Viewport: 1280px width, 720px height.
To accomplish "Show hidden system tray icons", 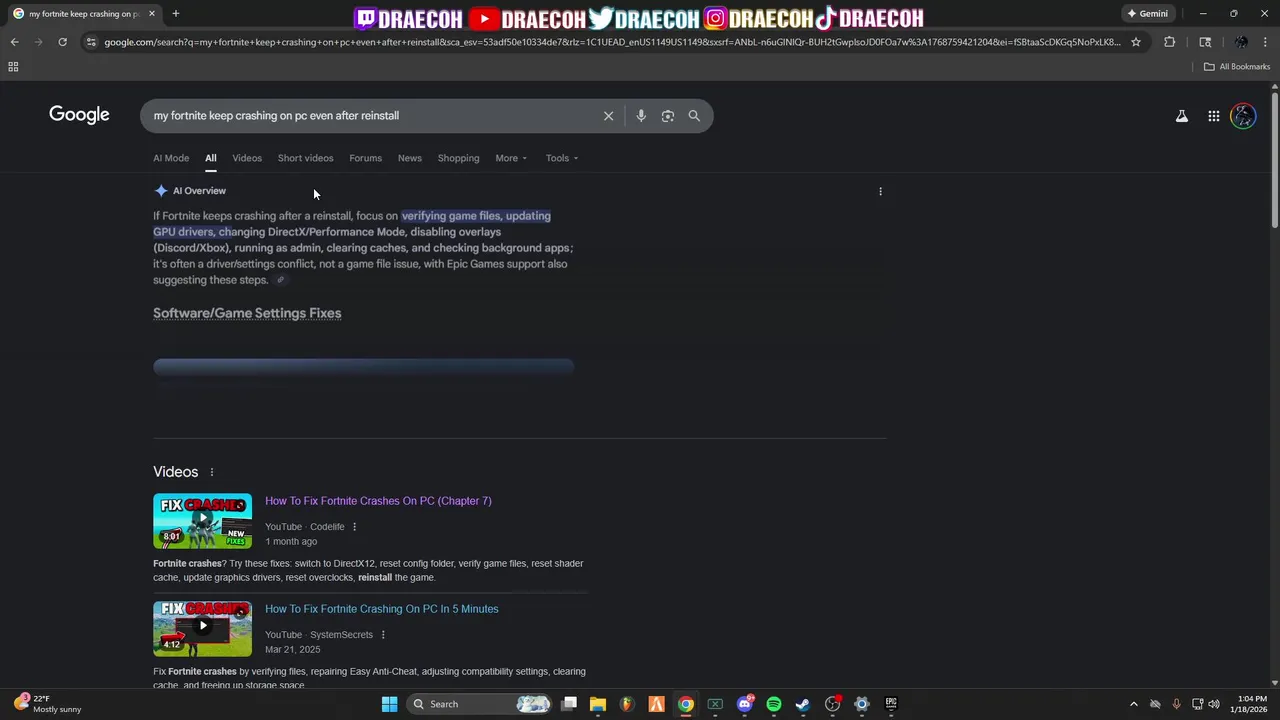I will click(x=1133, y=704).
